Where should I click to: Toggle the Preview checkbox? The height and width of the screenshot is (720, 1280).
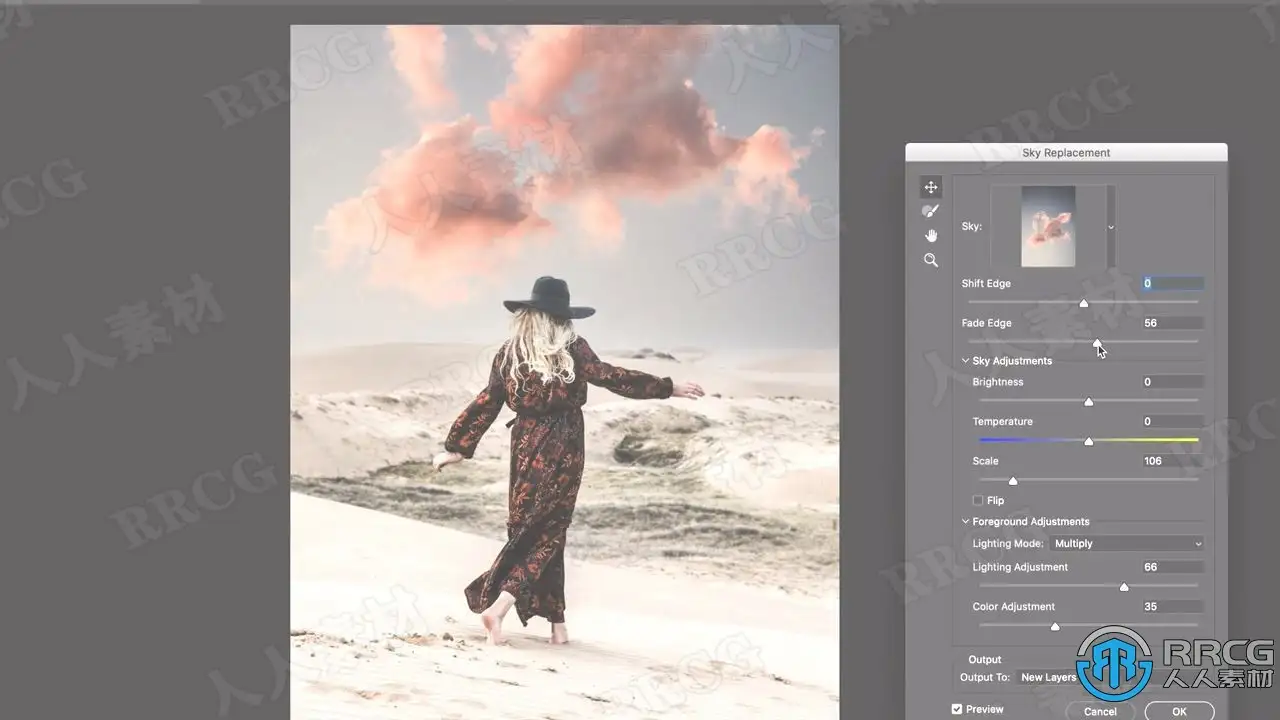(x=957, y=710)
